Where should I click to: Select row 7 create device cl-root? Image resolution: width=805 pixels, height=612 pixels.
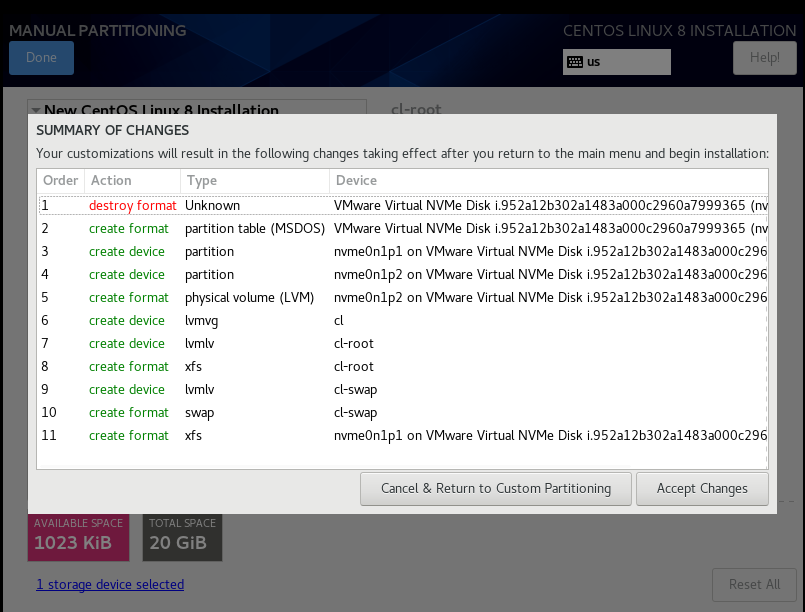click(402, 343)
